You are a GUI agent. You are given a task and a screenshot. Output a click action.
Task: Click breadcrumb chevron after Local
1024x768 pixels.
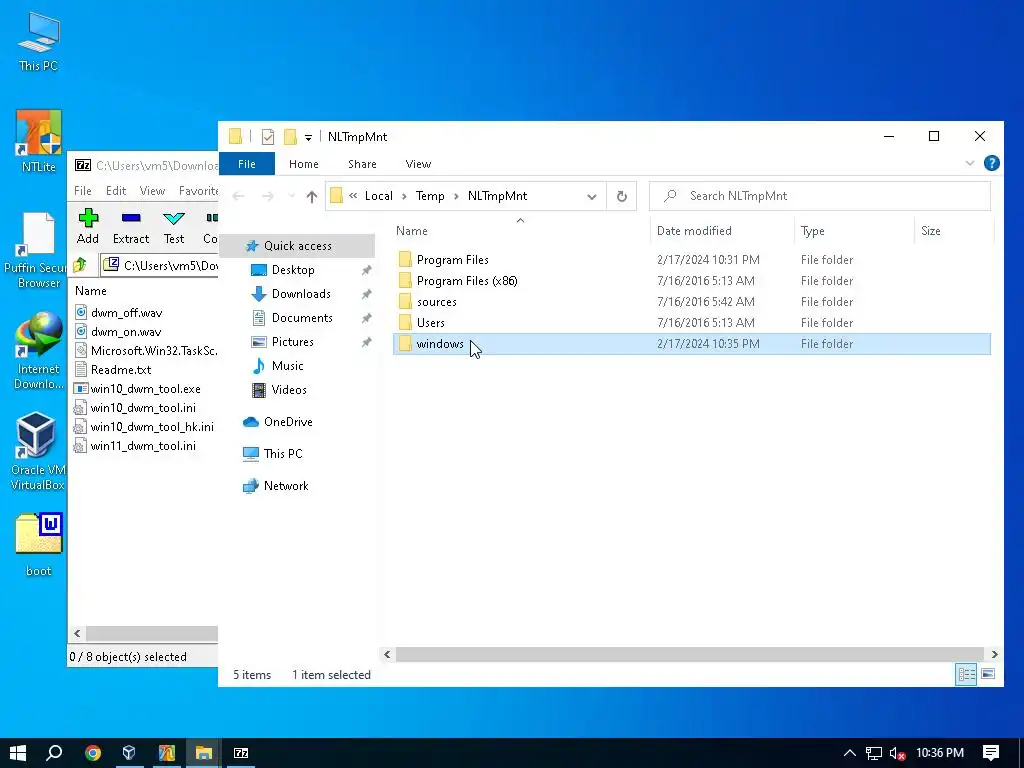(x=404, y=196)
